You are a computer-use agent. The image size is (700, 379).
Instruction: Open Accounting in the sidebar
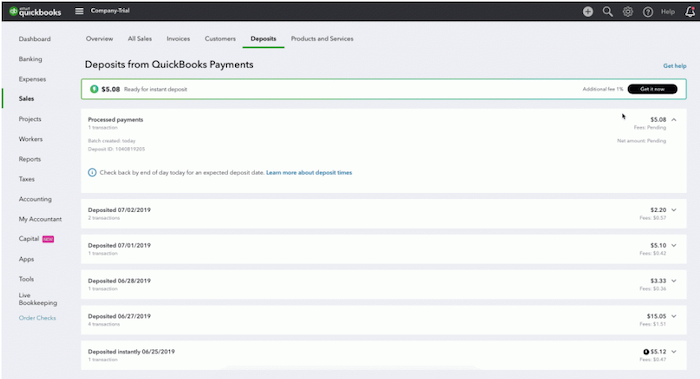(35, 199)
